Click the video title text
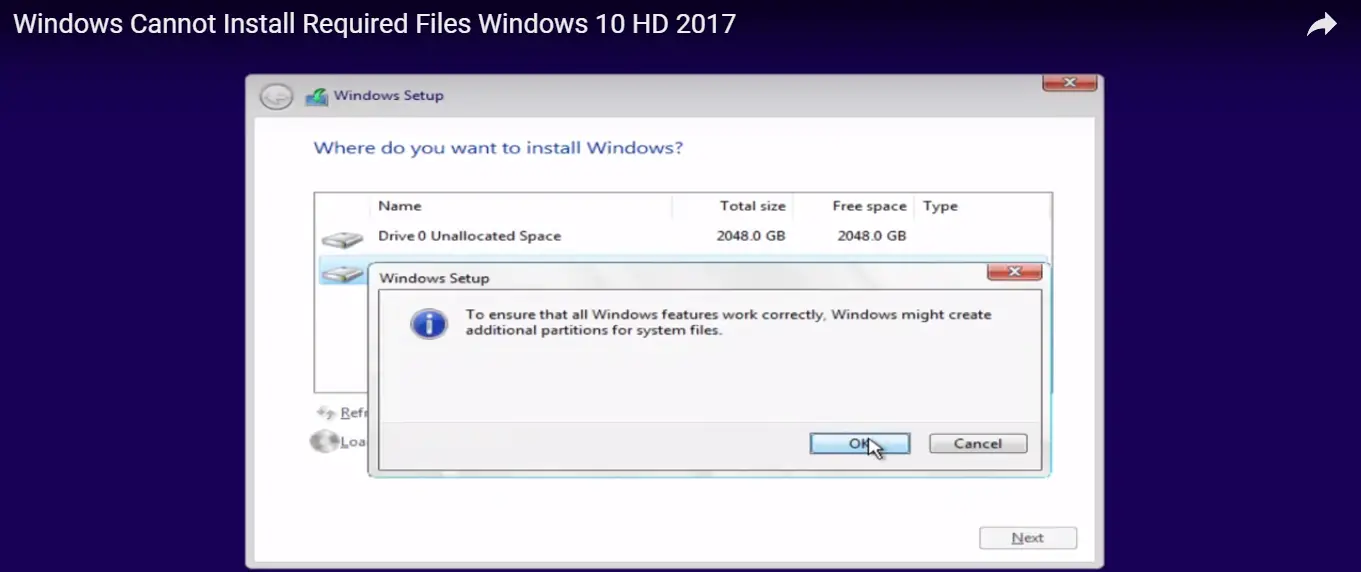Viewport: 1361px width, 572px height. (374, 23)
